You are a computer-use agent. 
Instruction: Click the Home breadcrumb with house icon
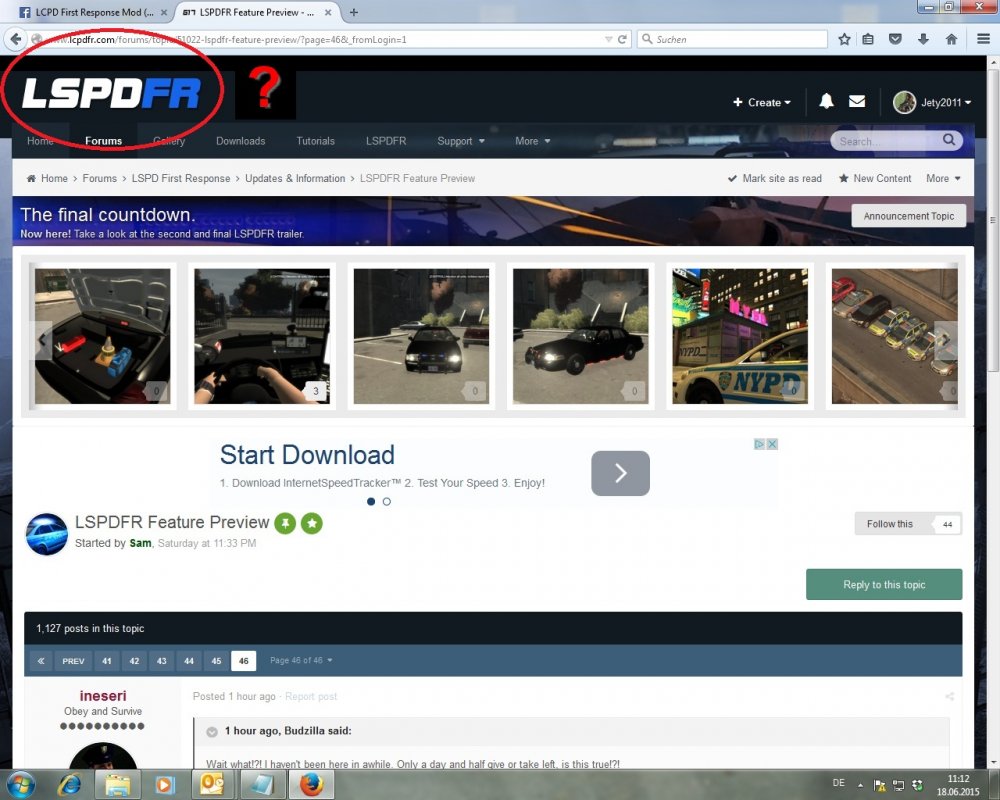pyautogui.click(x=47, y=179)
